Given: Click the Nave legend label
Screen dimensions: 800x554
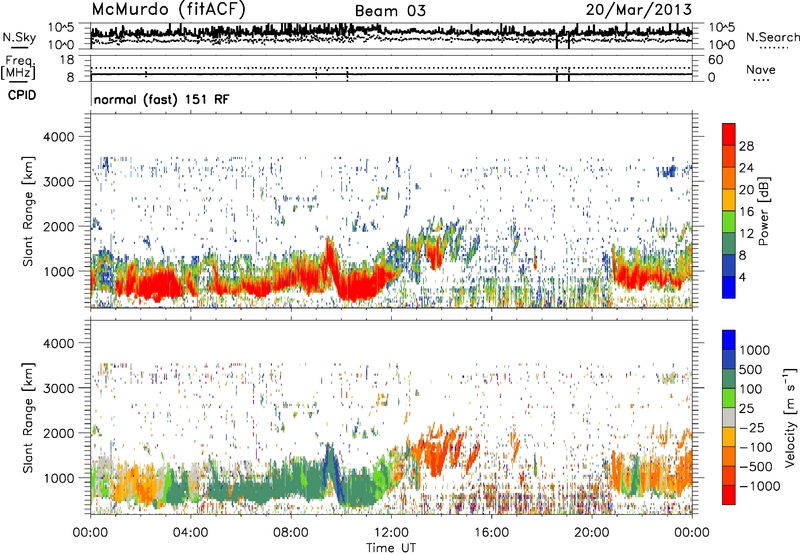Looking at the screenshot, I should (x=761, y=69).
